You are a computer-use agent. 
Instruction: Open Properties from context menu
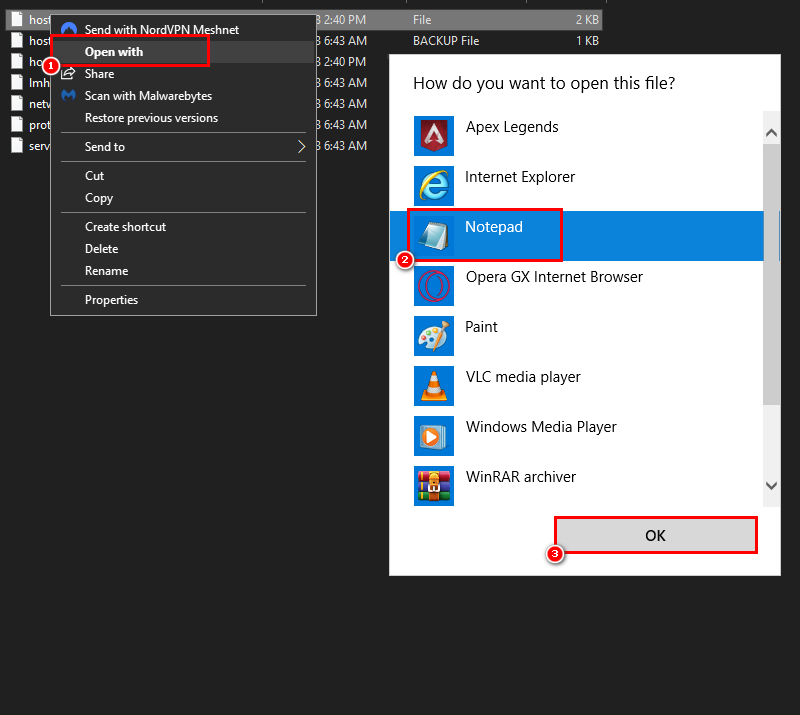click(x=184, y=300)
